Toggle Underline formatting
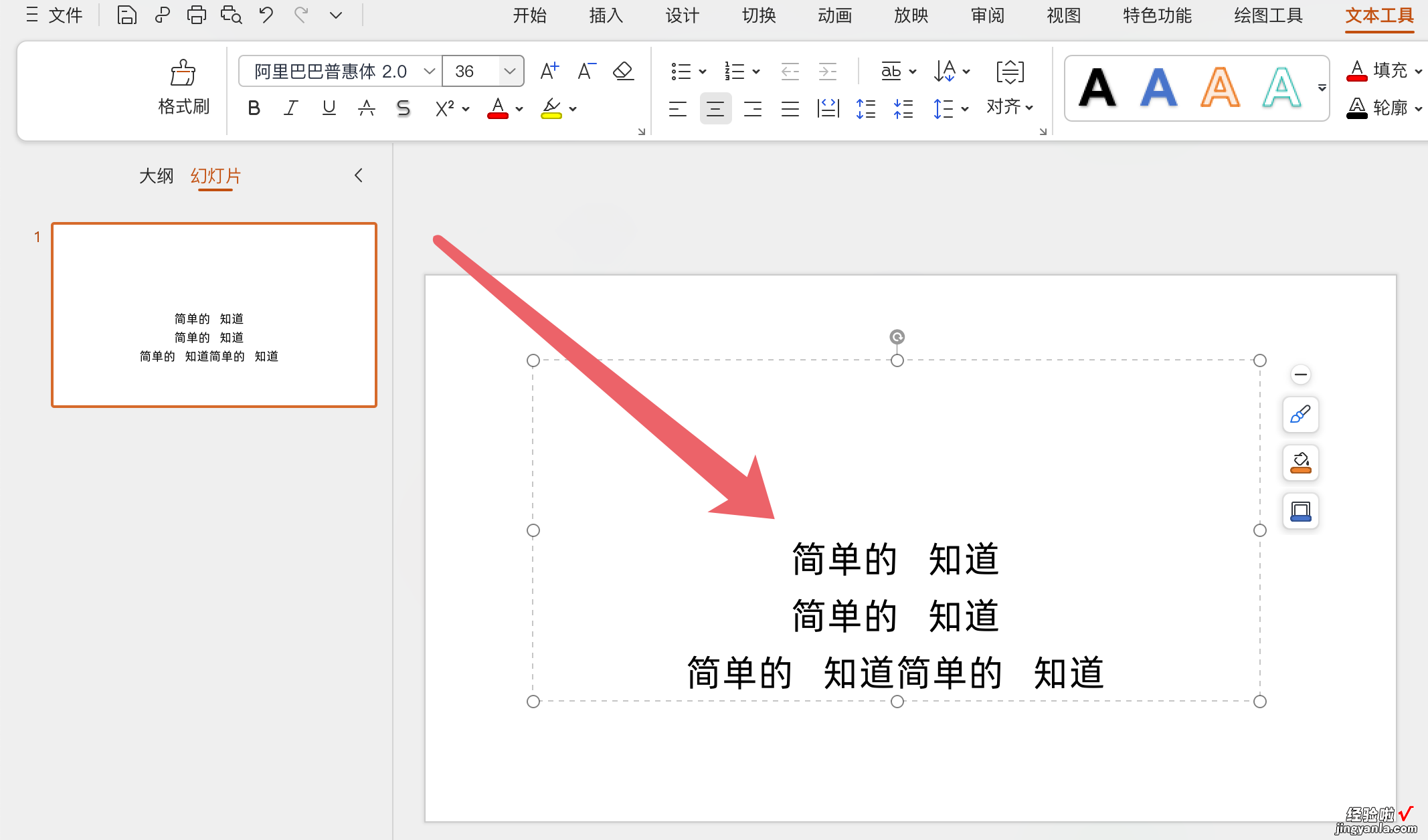Image resolution: width=1428 pixels, height=840 pixels. [329, 108]
